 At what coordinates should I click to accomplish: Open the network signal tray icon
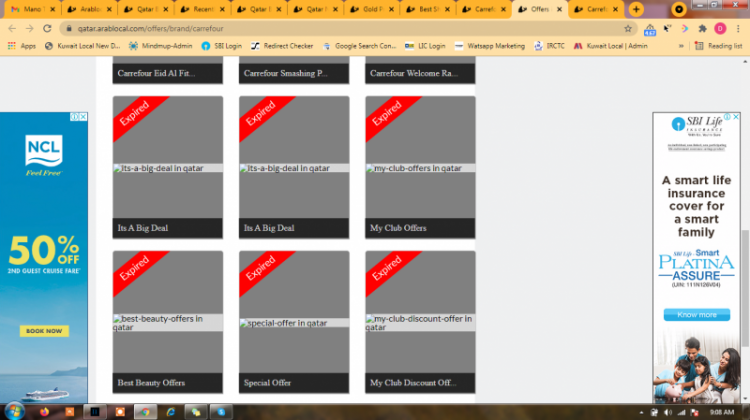tap(681, 412)
